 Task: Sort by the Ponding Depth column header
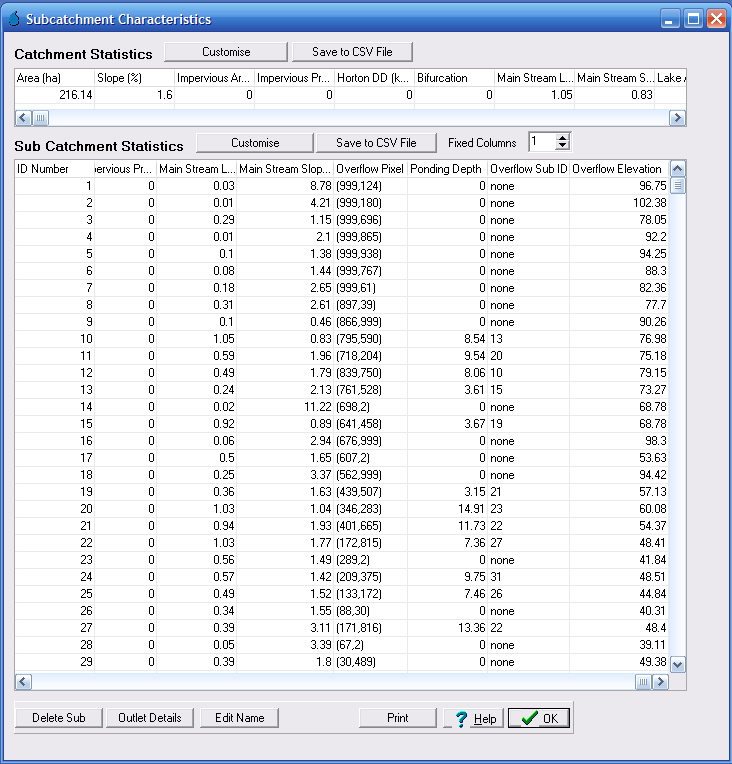(447, 169)
